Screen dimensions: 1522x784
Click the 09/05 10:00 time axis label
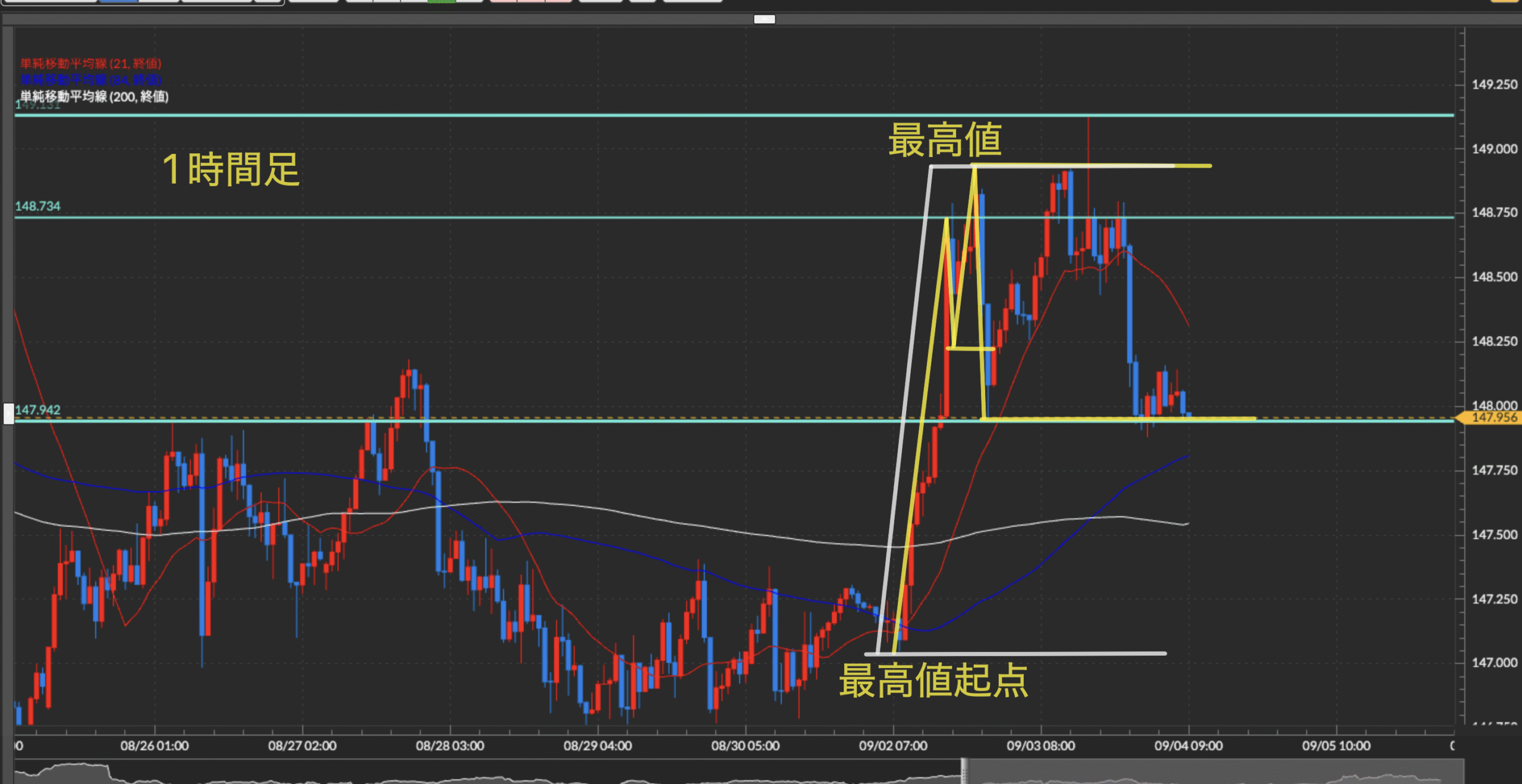pos(1337,746)
